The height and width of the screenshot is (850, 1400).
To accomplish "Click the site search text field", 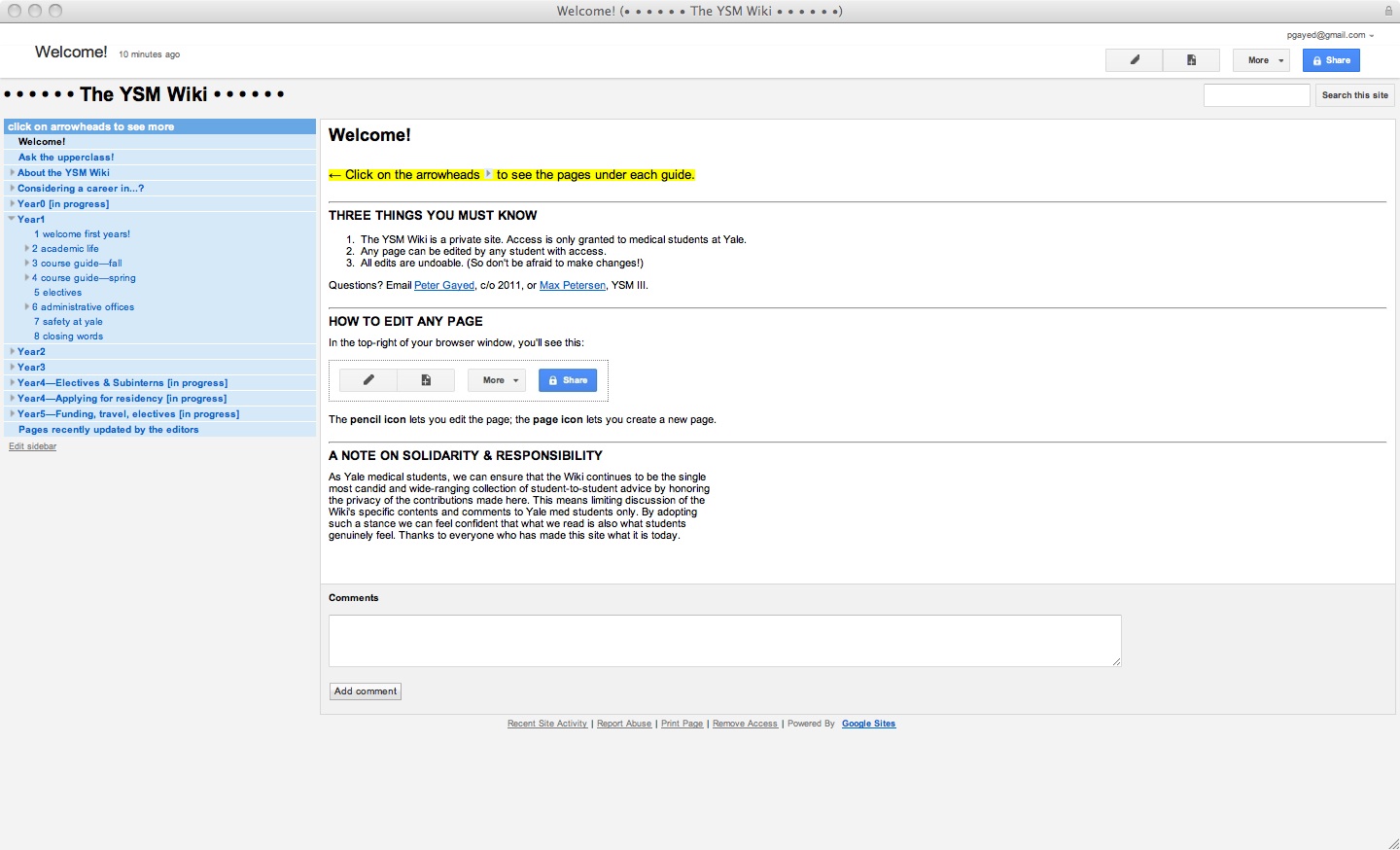I will point(1256,95).
